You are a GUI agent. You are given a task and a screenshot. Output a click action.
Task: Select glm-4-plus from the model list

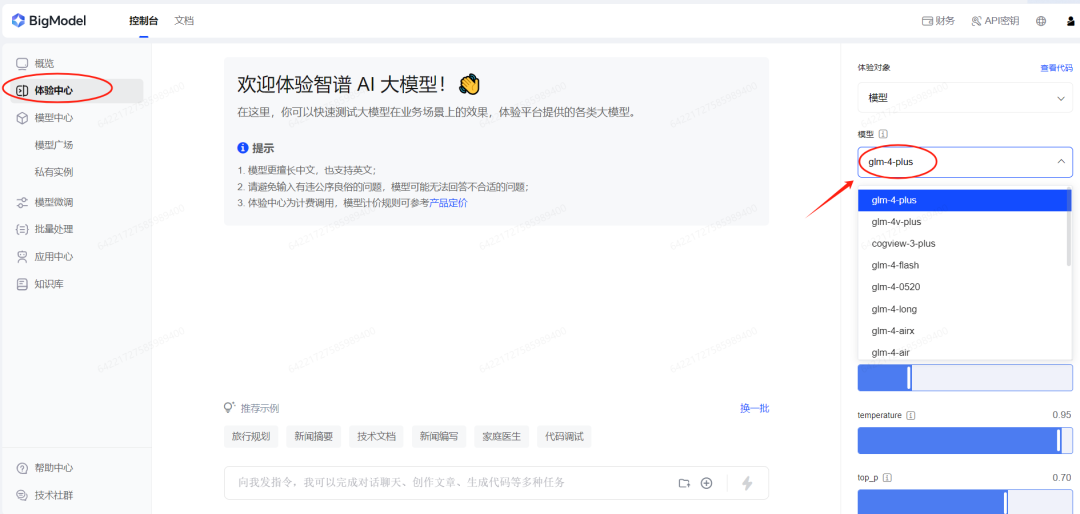point(962,200)
